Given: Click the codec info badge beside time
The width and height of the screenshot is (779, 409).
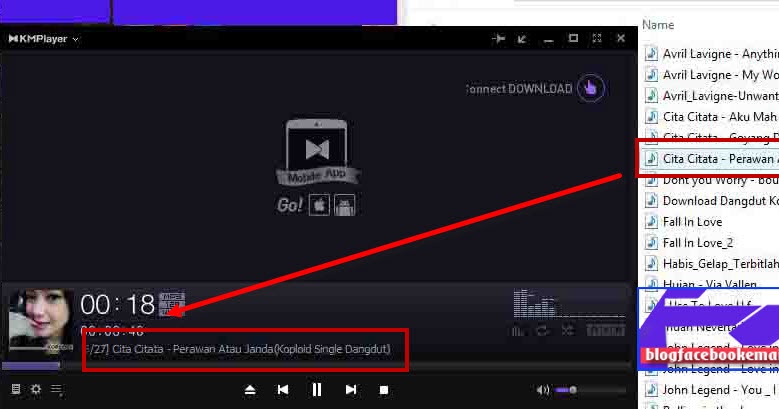Looking at the screenshot, I should [172, 304].
